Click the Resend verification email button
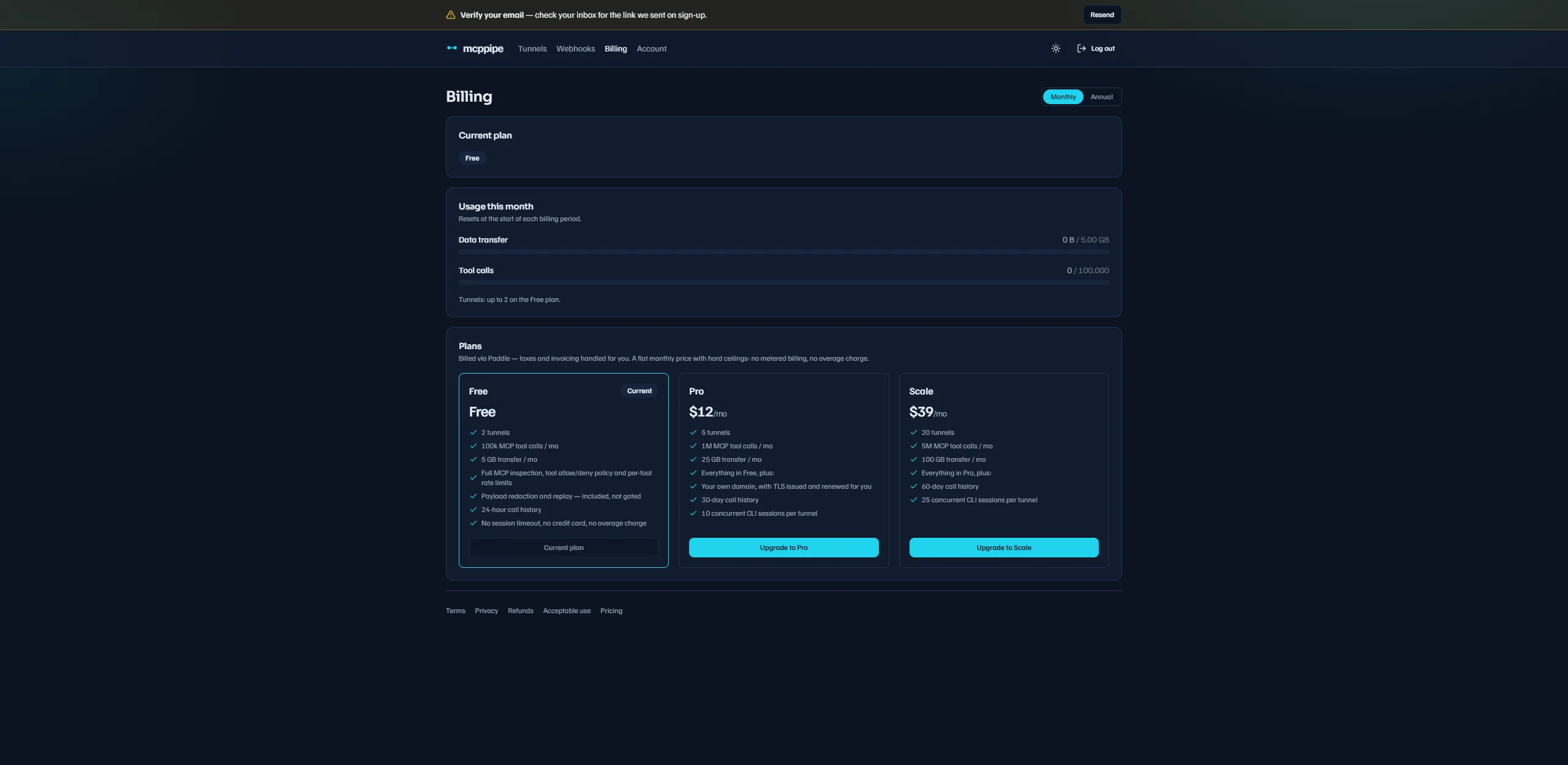 tap(1102, 15)
